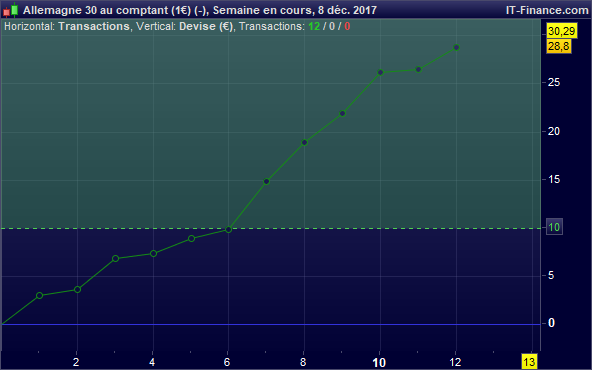Click the yellow 13 marker on horizontal axis
The width and height of the screenshot is (592, 370).
pos(529,362)
